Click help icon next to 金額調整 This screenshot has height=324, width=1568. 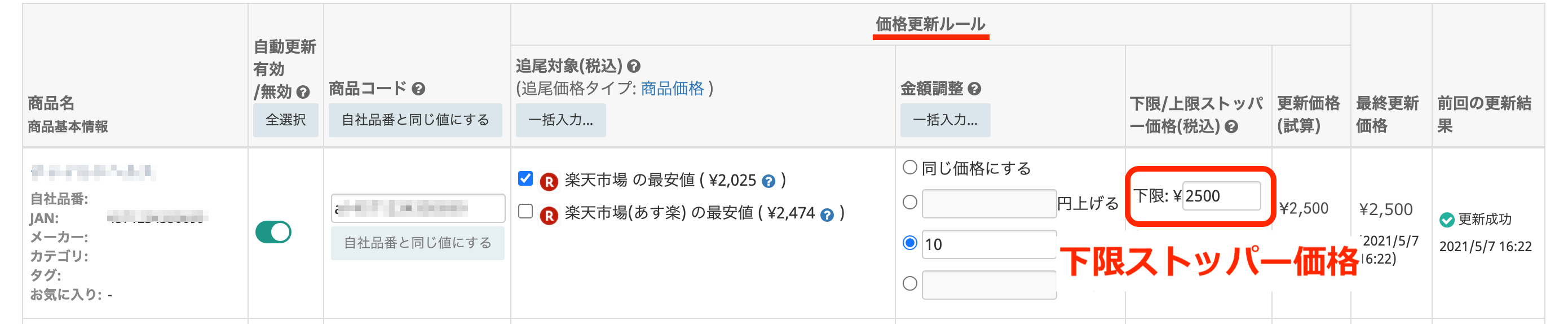(x=974, y=89)
